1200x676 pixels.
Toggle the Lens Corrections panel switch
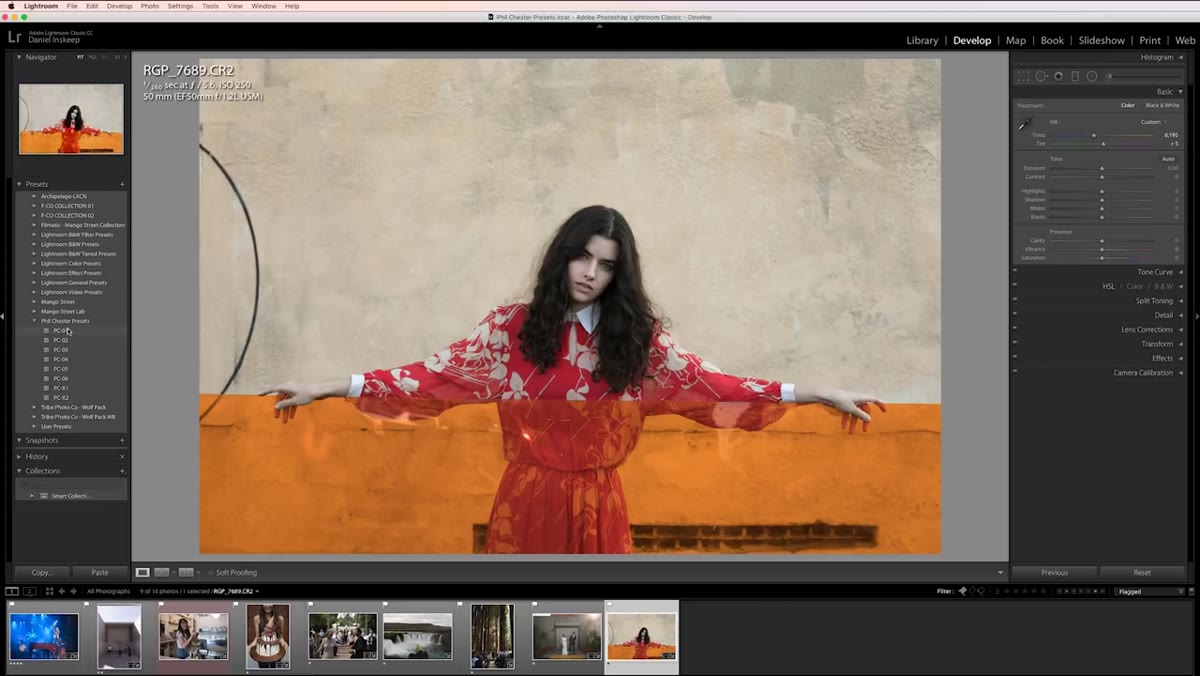pyautogui.click(x=1015, y=329)
